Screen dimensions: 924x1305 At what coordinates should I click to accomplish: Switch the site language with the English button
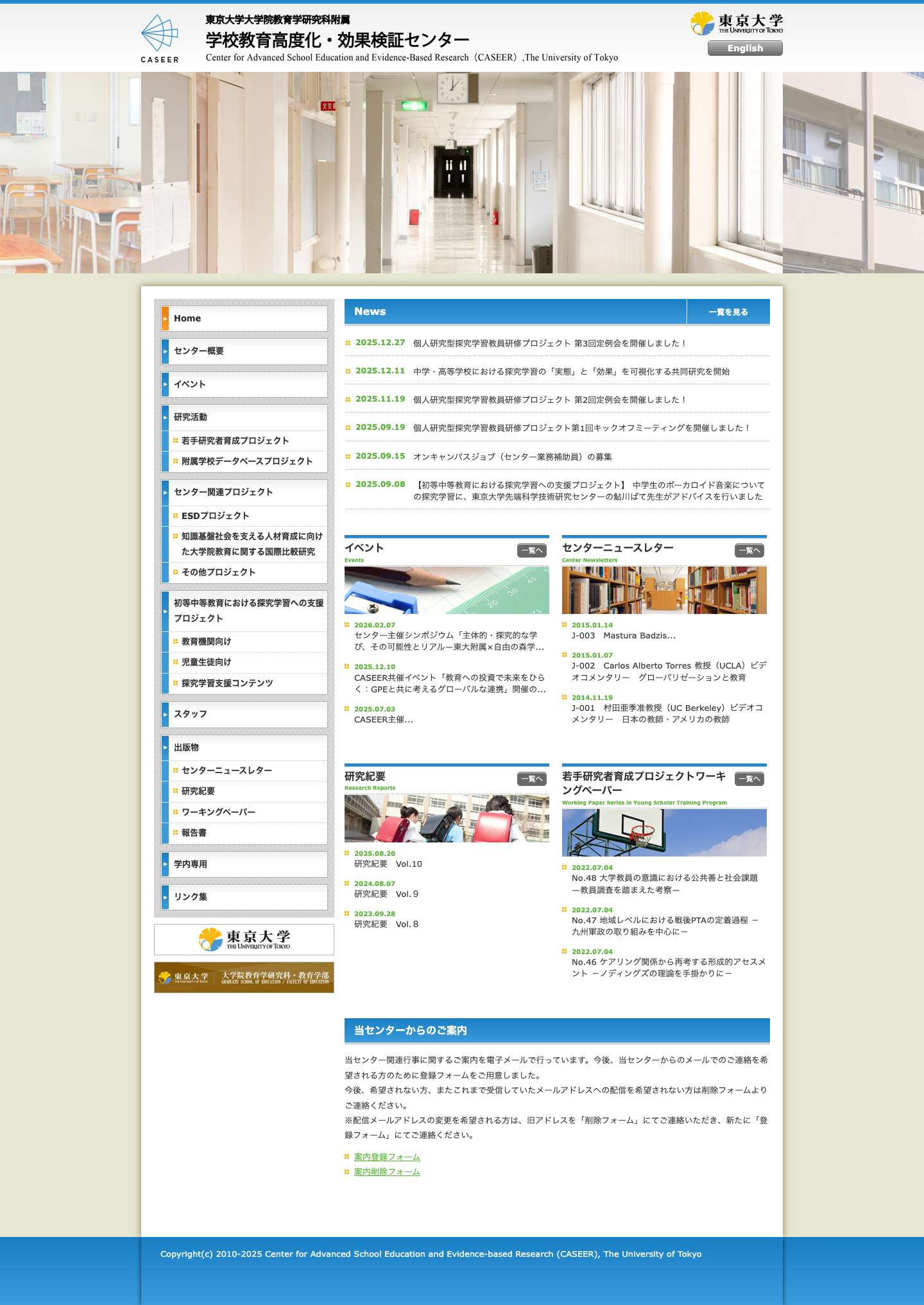pos(745,48)
